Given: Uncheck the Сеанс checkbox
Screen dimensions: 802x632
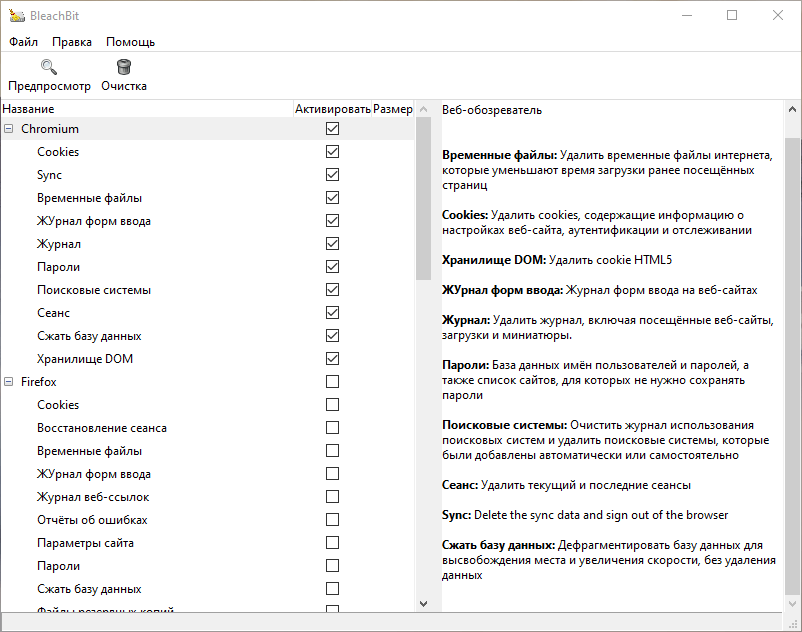Looking at the screenshot, I should pos(332,313).
